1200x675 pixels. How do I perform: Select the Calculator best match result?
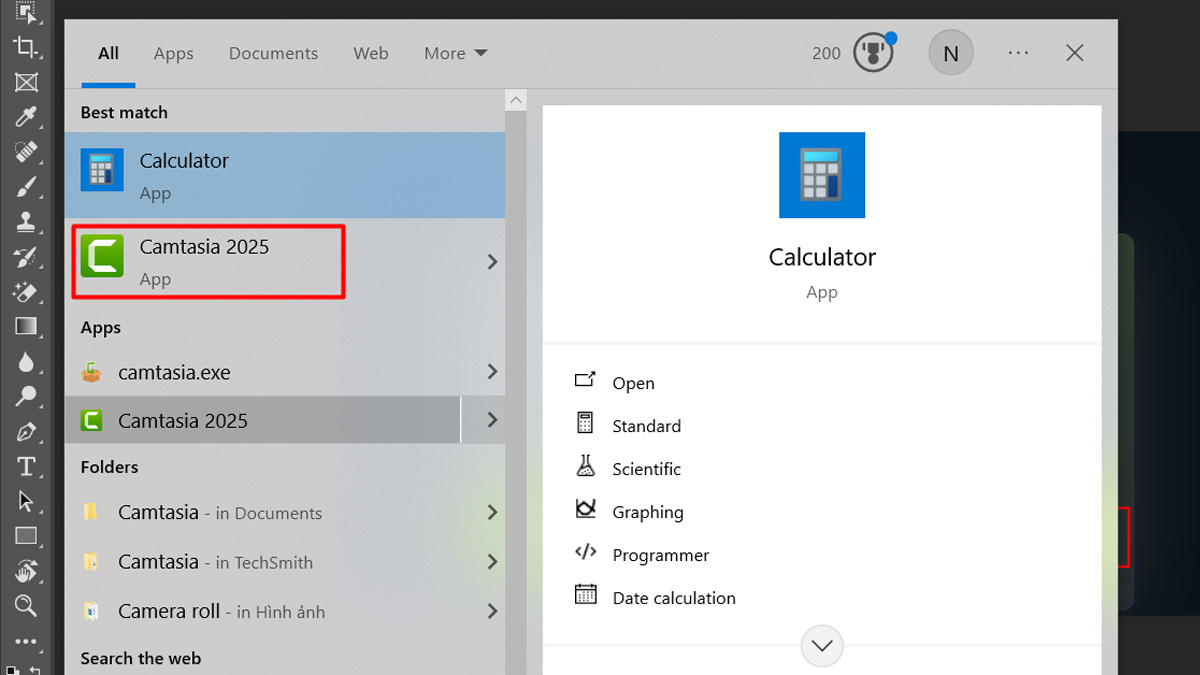[285, 176]
